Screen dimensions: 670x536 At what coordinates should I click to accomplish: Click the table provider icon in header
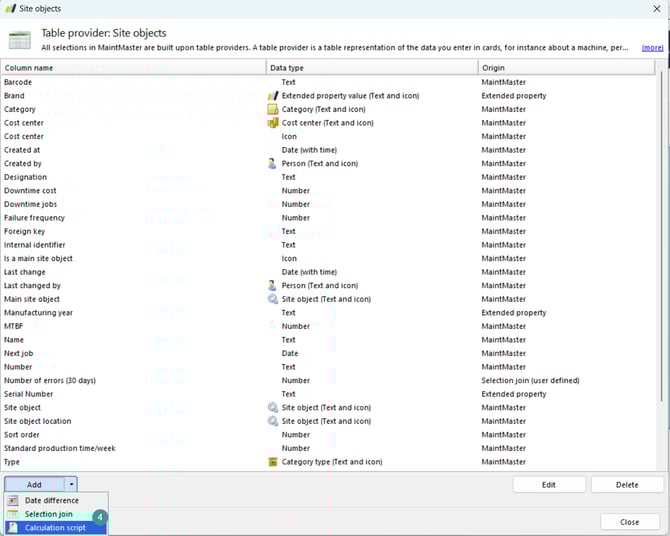pos(19,40)
